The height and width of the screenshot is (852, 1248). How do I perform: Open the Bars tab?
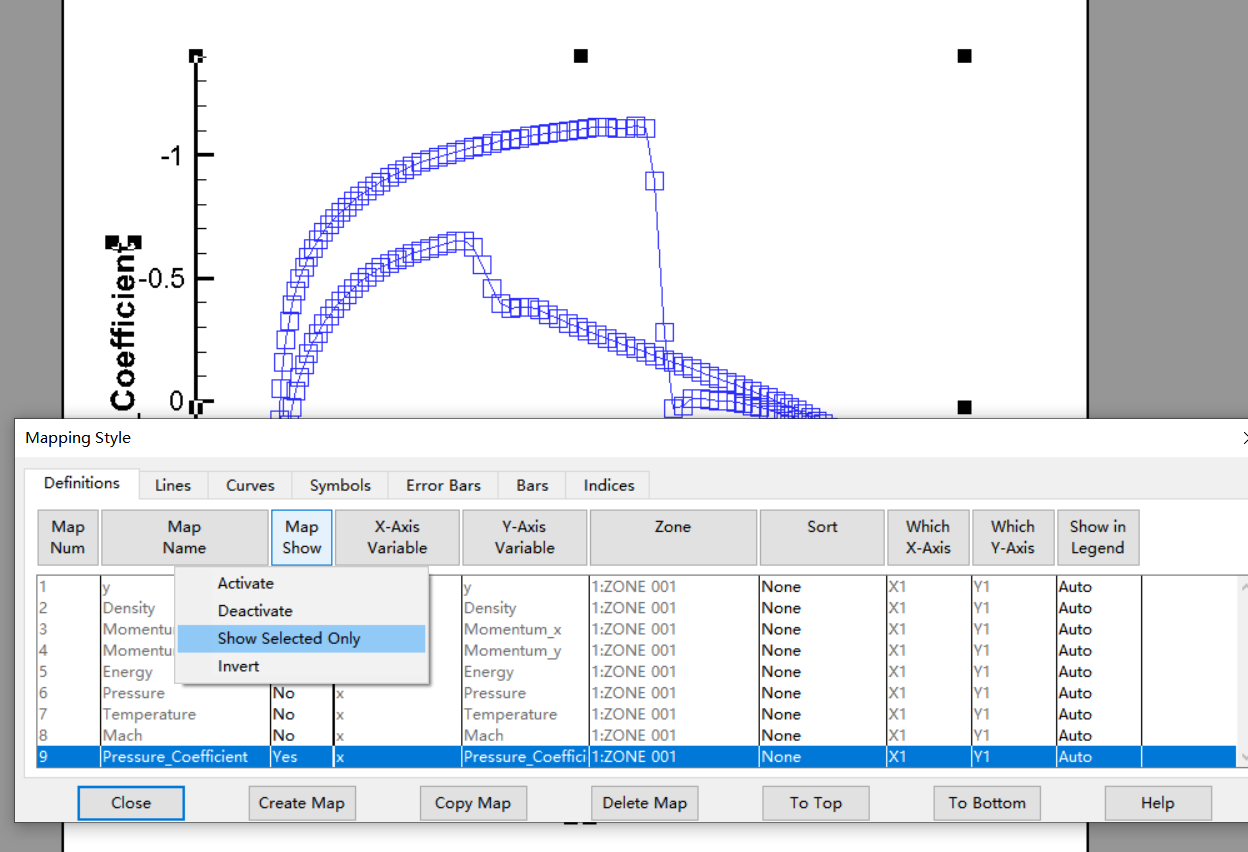click(x=531, y=485)
